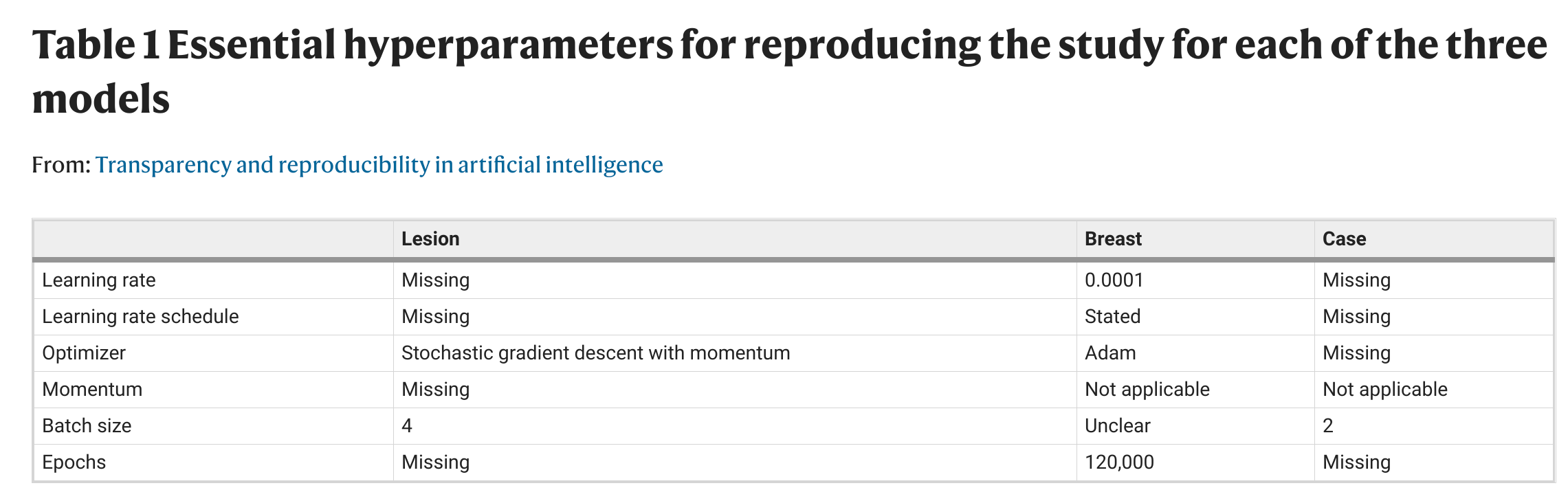1568x501 pixels.
Task: Select the Breast column header
Action: click(x=1113, y=239)
